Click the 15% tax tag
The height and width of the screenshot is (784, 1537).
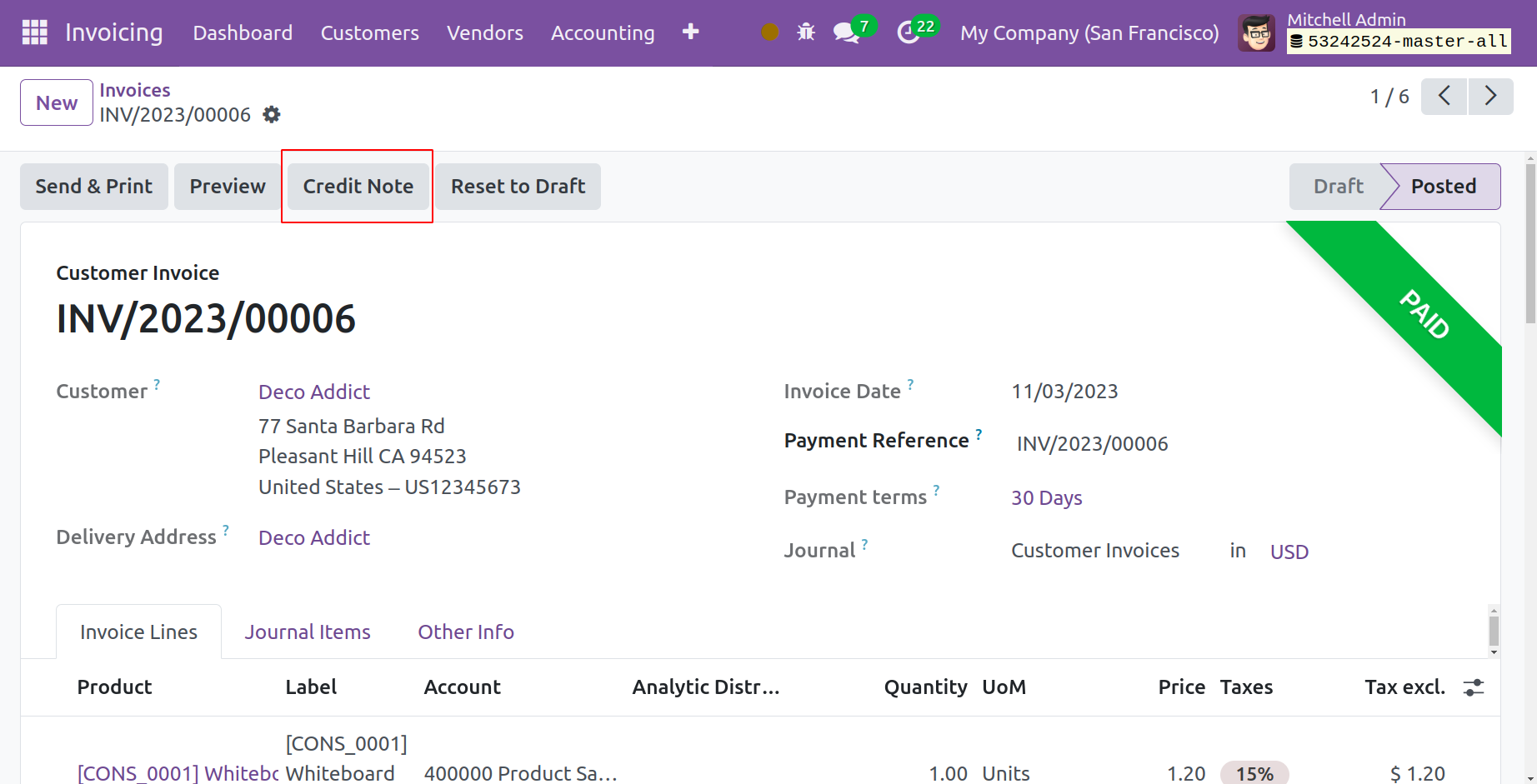1254,773
